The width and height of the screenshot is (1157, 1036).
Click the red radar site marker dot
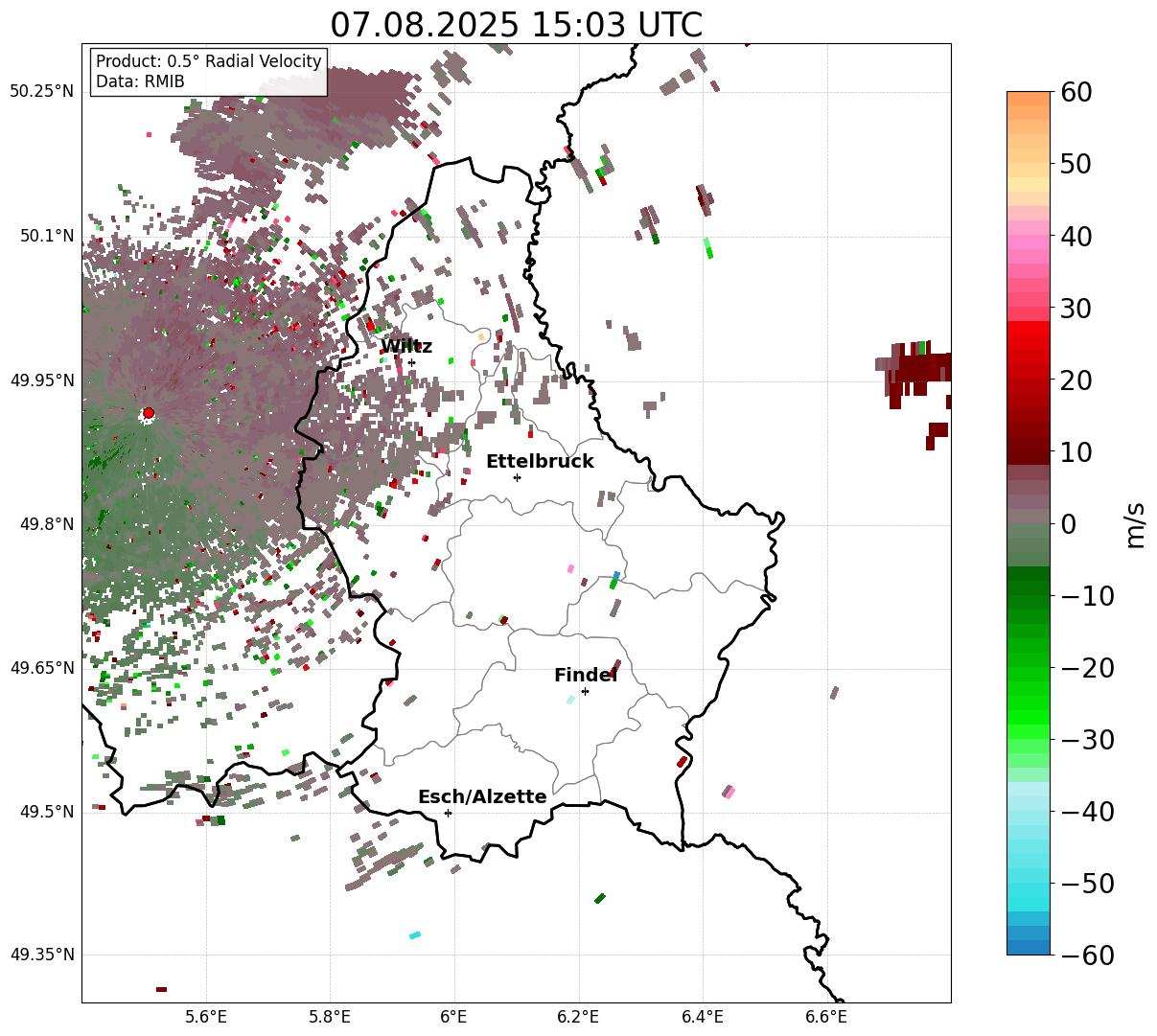tap(149, 413)
